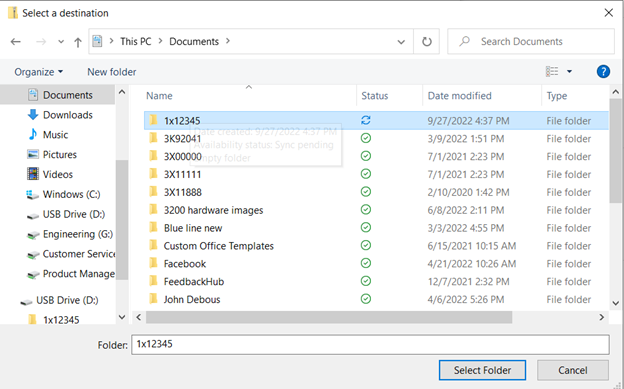Select Engineering (G:) network drive

[x=78, y=234]
